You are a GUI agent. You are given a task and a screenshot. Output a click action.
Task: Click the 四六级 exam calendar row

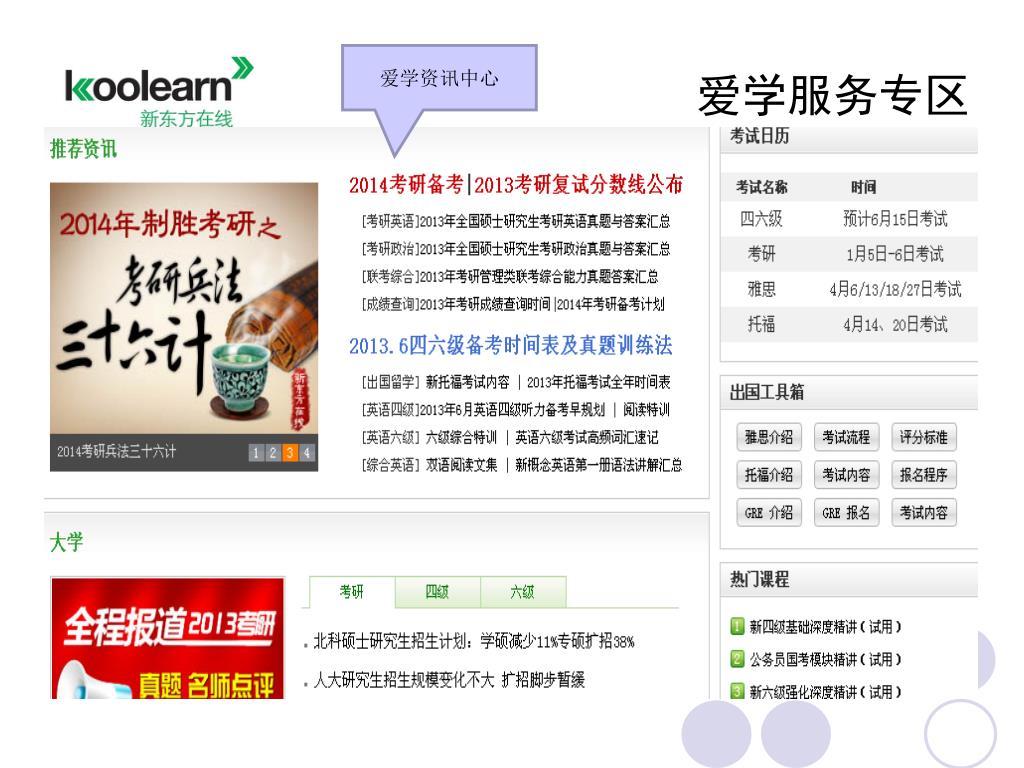coord(849,219)
